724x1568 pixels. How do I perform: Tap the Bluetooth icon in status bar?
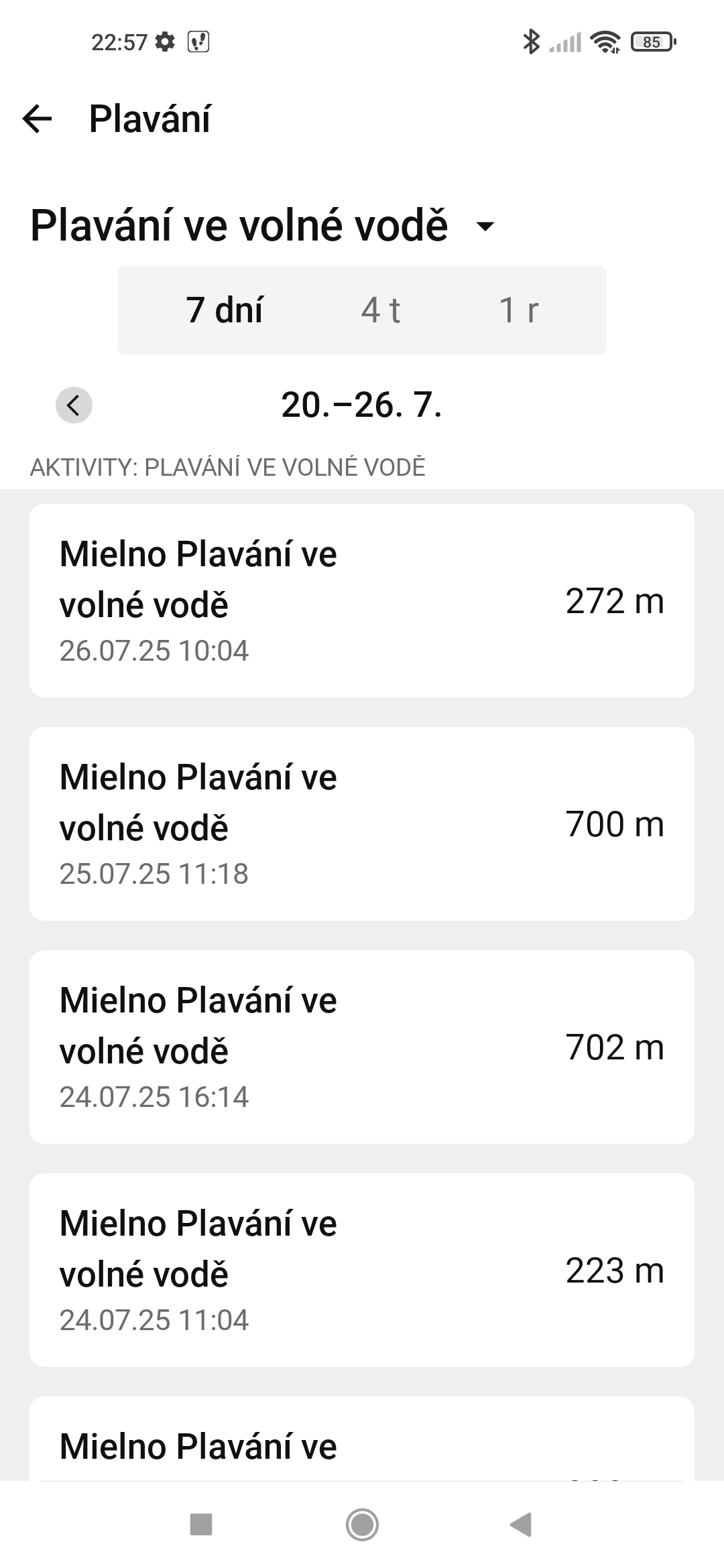[531, 42]
